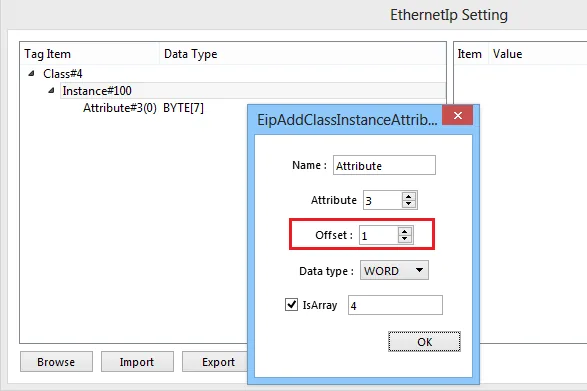
Task: Increase the Offset value with up arrow
Action: coord(404,231)
